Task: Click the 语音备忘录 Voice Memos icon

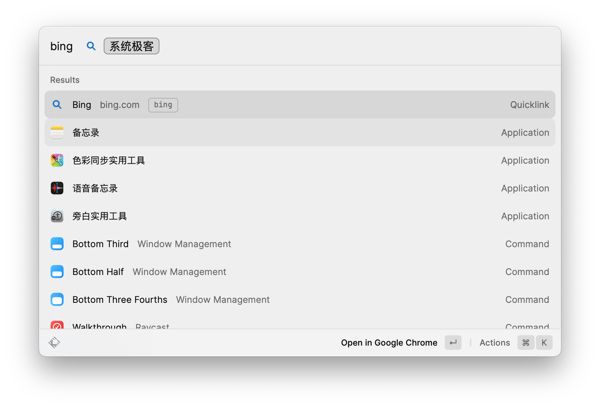Action: (x=57, y=188)
